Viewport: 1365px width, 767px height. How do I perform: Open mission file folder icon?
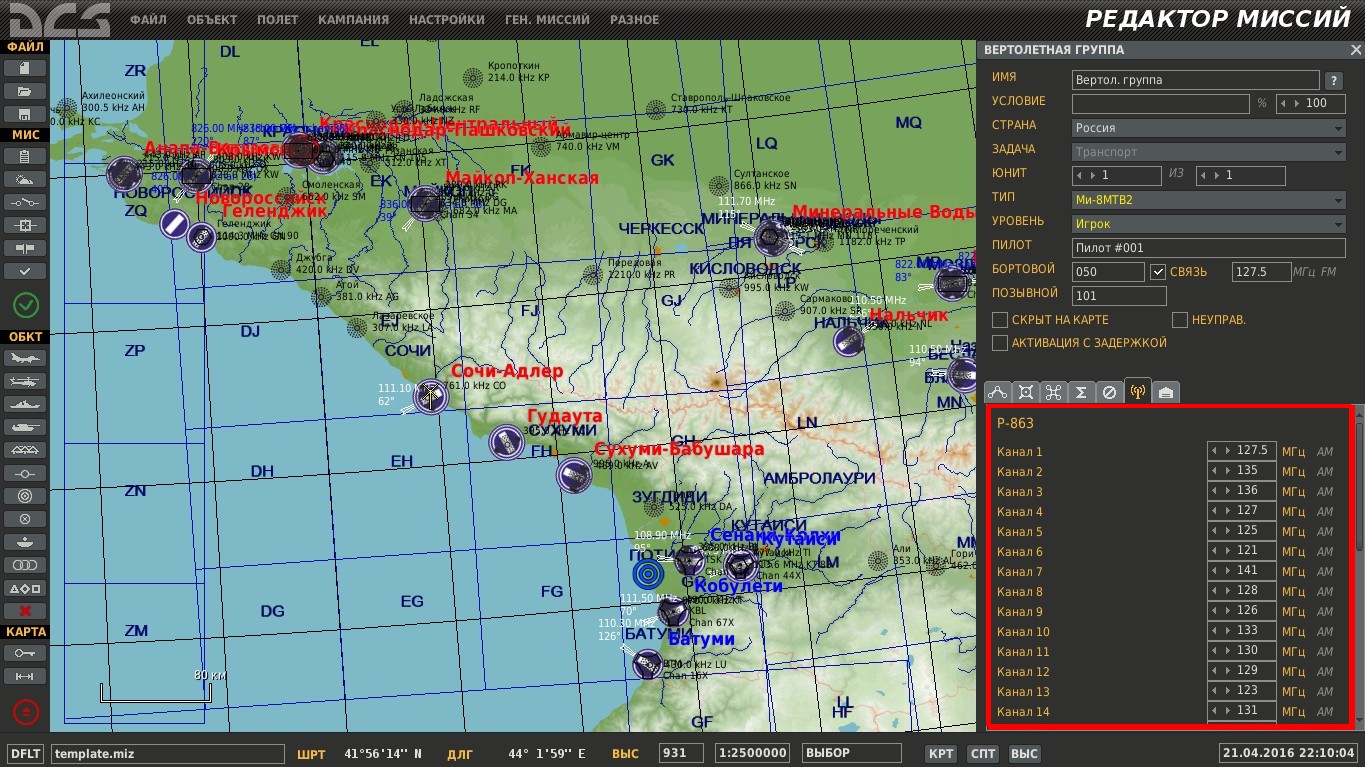25,91
